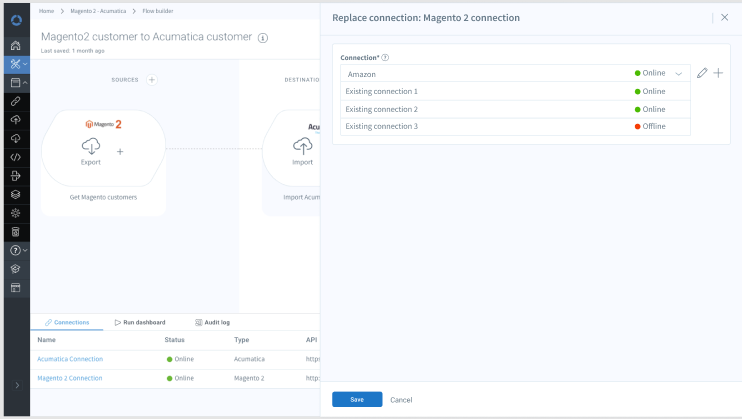Viewport: 742px width, 419px height.
Task: Click the Magento Export cloud icon
Action: click(x=91, y=146)
